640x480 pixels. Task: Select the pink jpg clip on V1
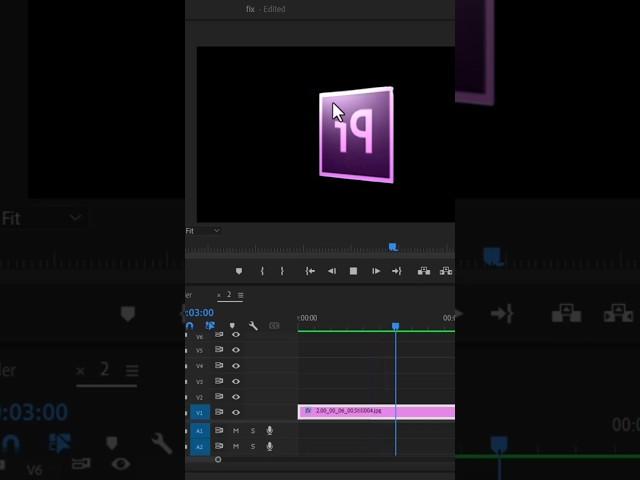[376, 411]
